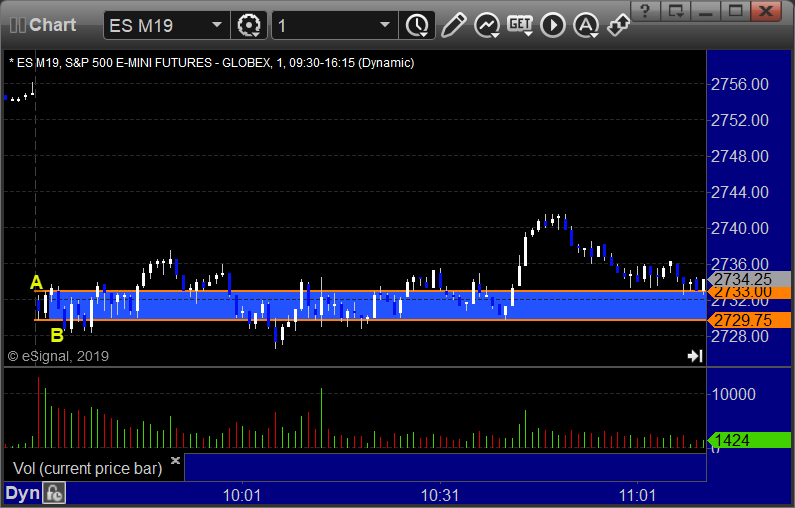
Task: Click the link/export arrow icon
Action: [618, 25]
